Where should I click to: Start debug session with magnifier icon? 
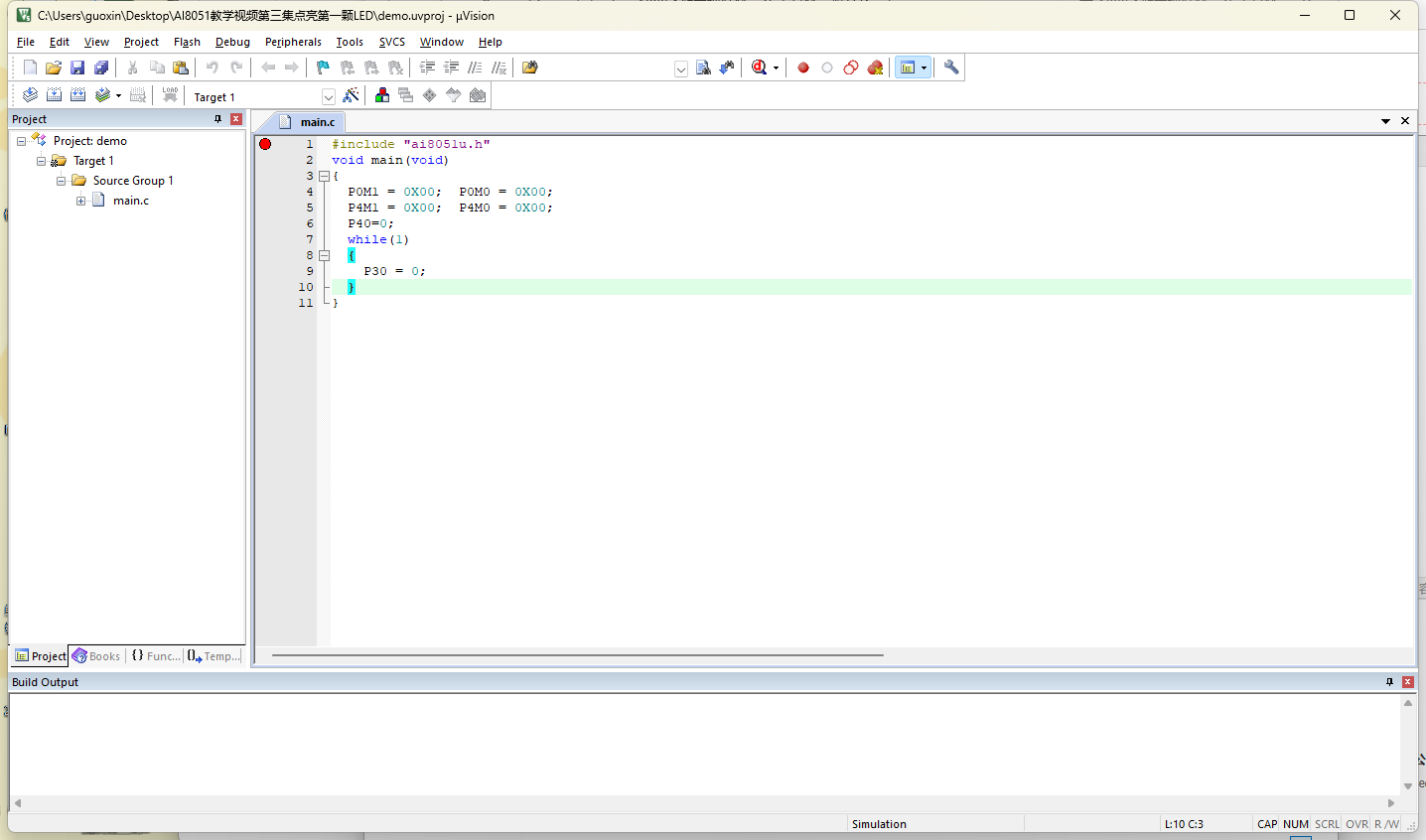[x=760, y=68]
